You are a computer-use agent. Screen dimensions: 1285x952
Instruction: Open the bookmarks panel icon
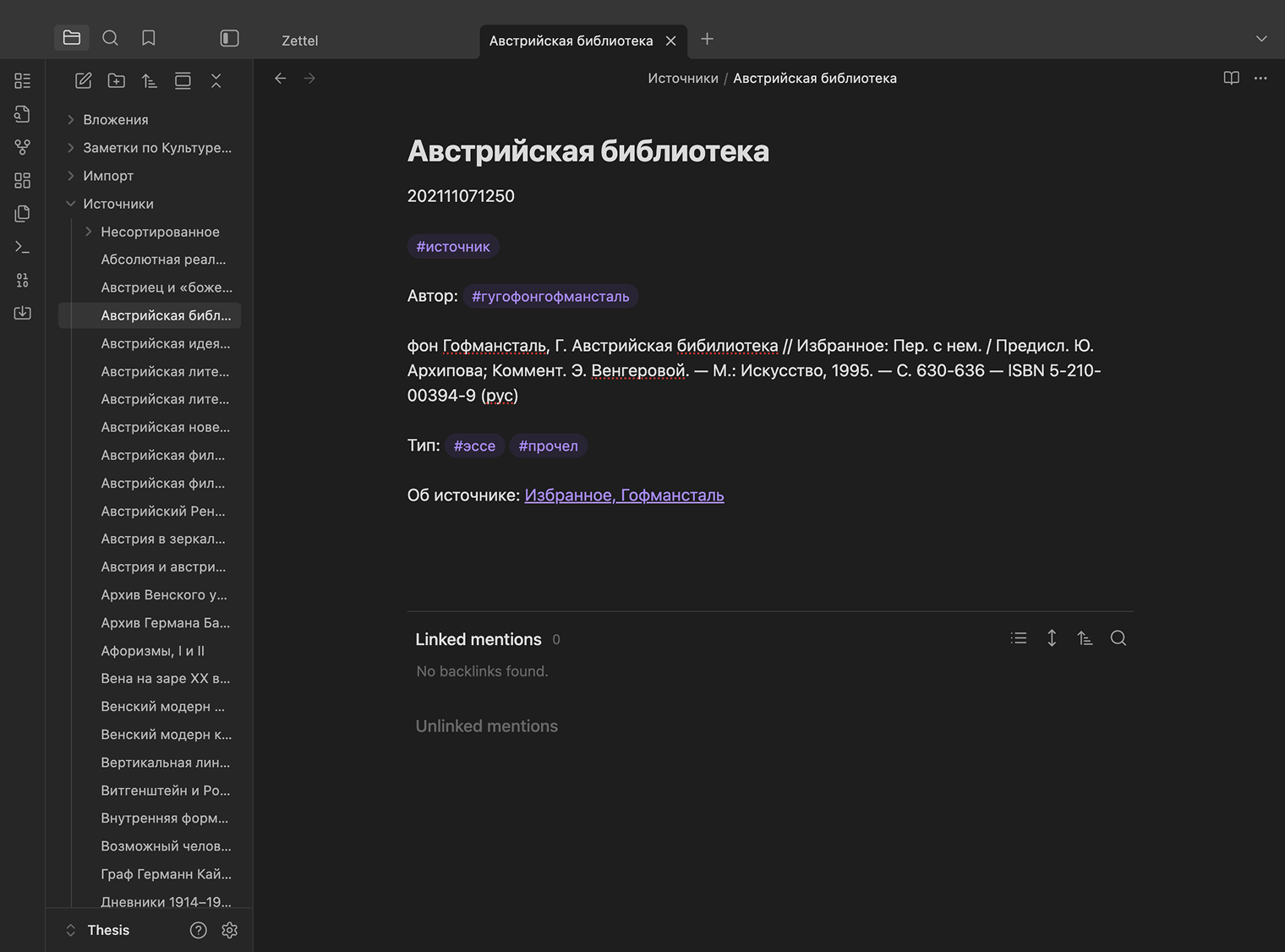[x=149, y=38]
